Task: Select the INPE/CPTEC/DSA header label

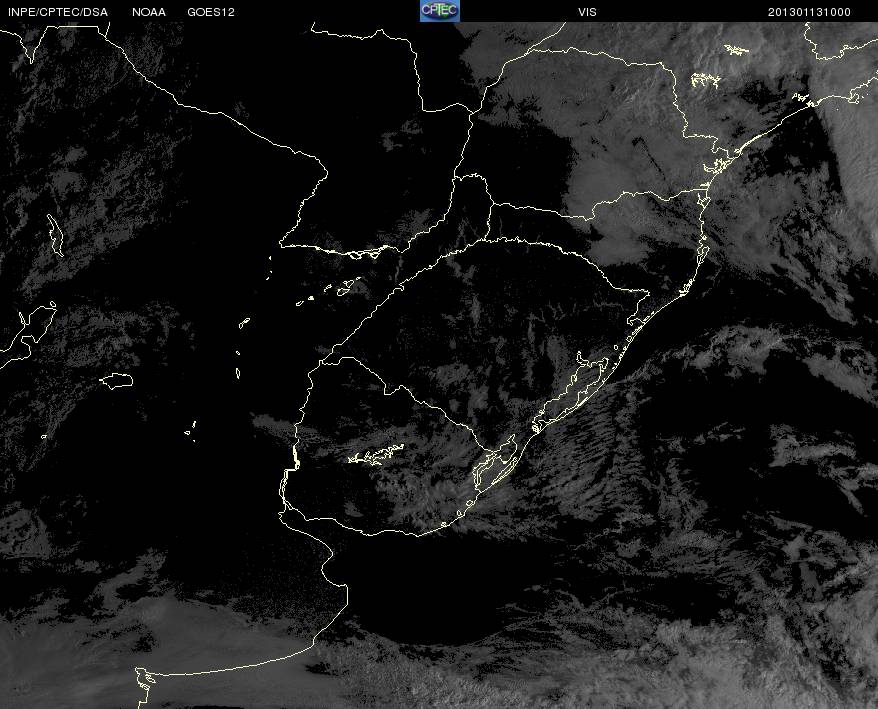Action: [58, 12]
